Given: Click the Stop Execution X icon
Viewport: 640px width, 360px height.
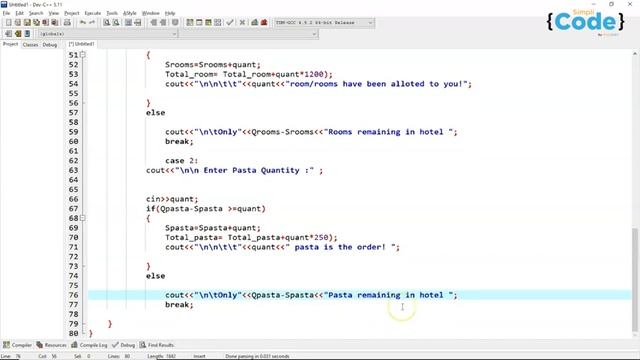Looking at the screenshot, I should click(242, 22).
